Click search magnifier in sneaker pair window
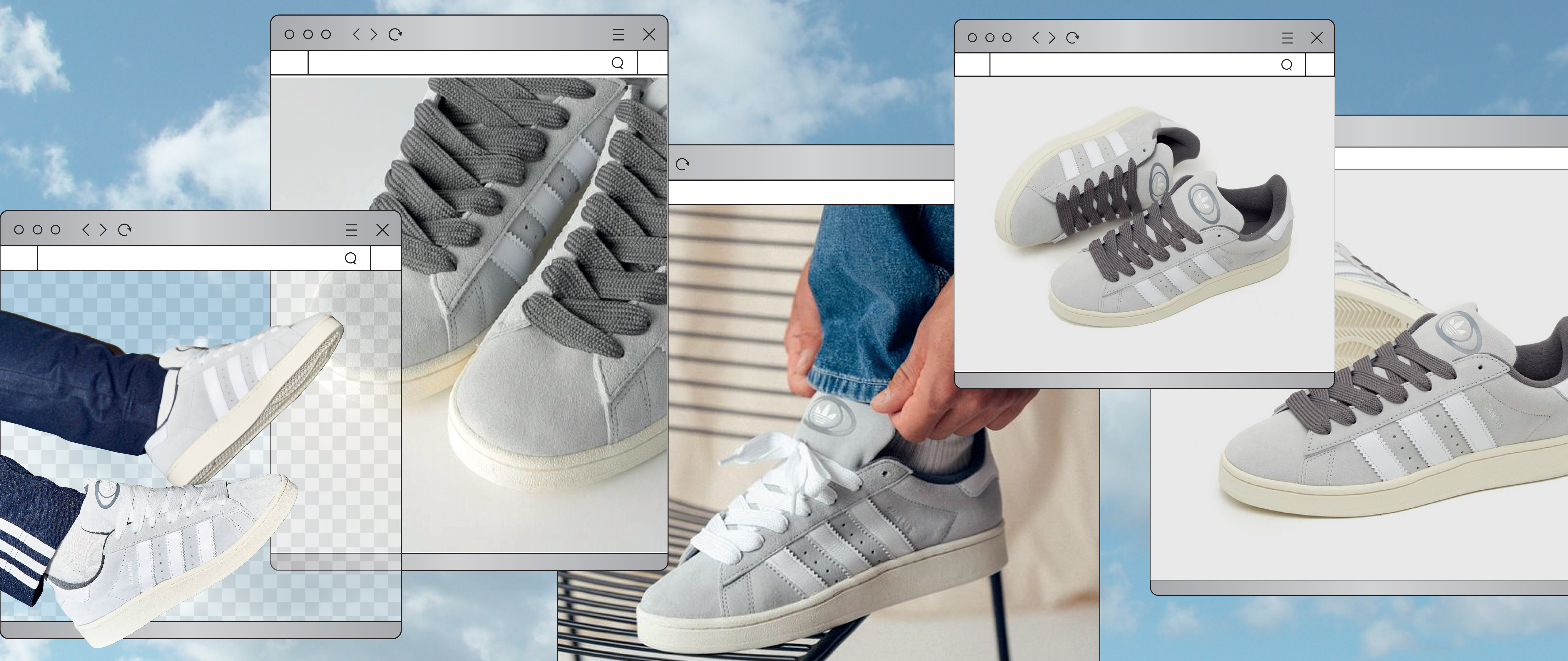The image size is (1568, 661). (x=1286, y=65)
